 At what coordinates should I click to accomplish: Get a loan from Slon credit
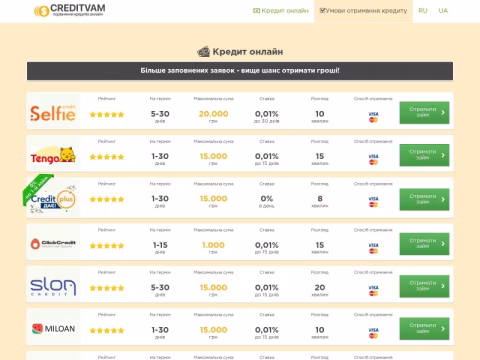424,286
